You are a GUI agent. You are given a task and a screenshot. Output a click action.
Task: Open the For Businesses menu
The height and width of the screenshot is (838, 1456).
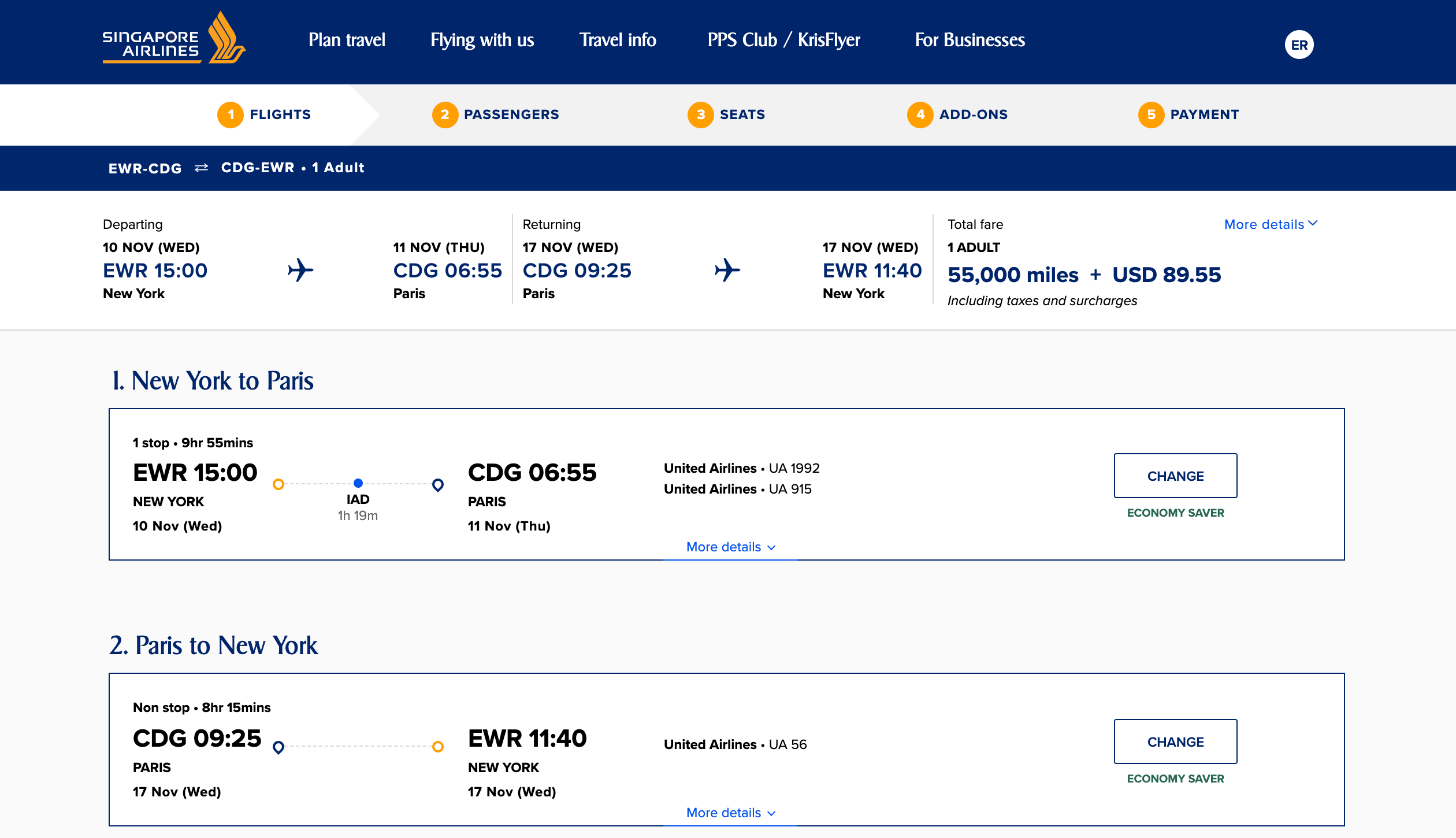coord(970,40)
